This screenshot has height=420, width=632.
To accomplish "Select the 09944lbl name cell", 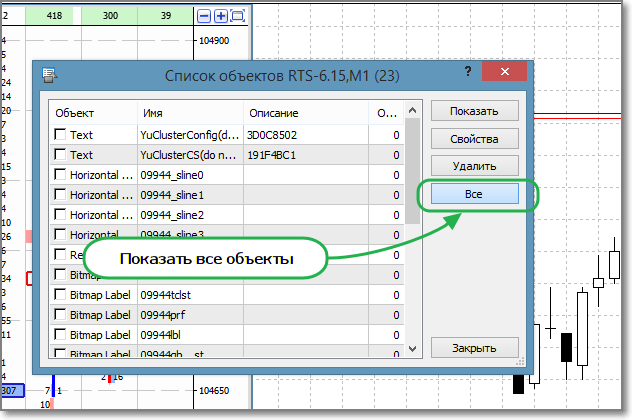I will coord(190,335).
